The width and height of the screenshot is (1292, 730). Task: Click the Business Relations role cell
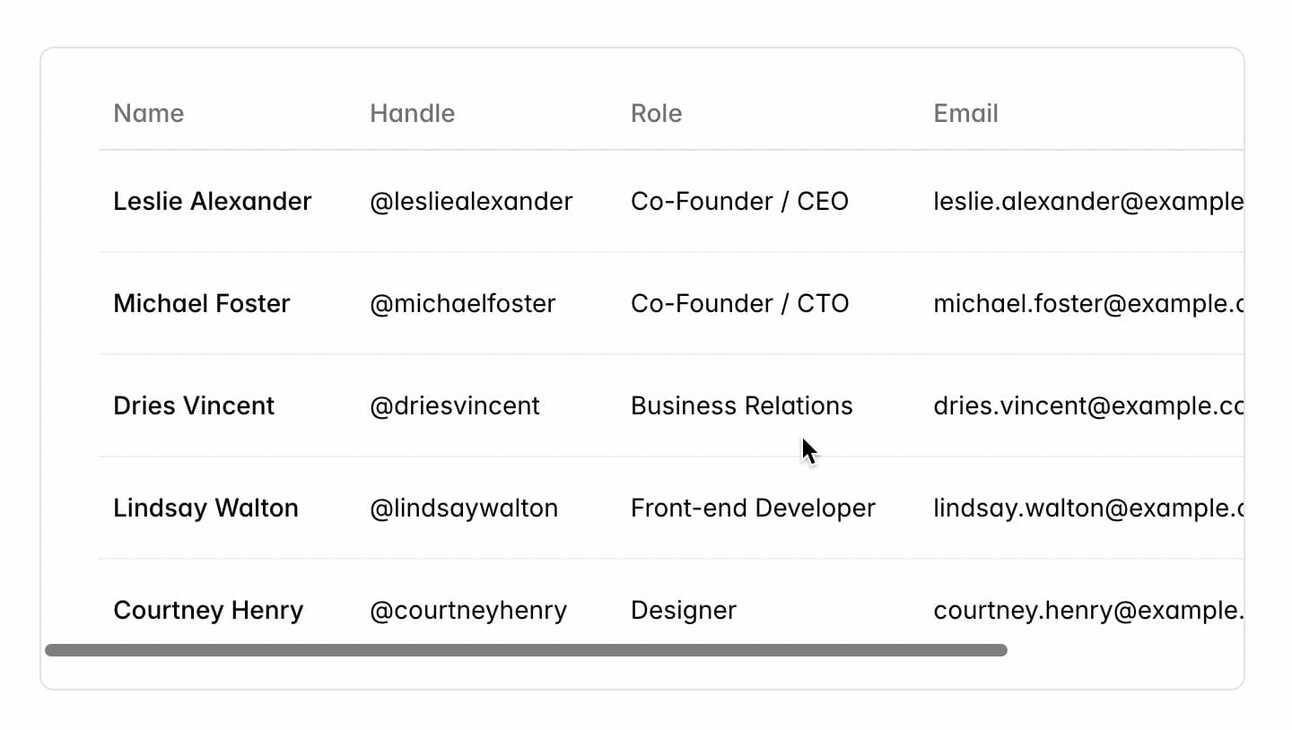point(742,405)
